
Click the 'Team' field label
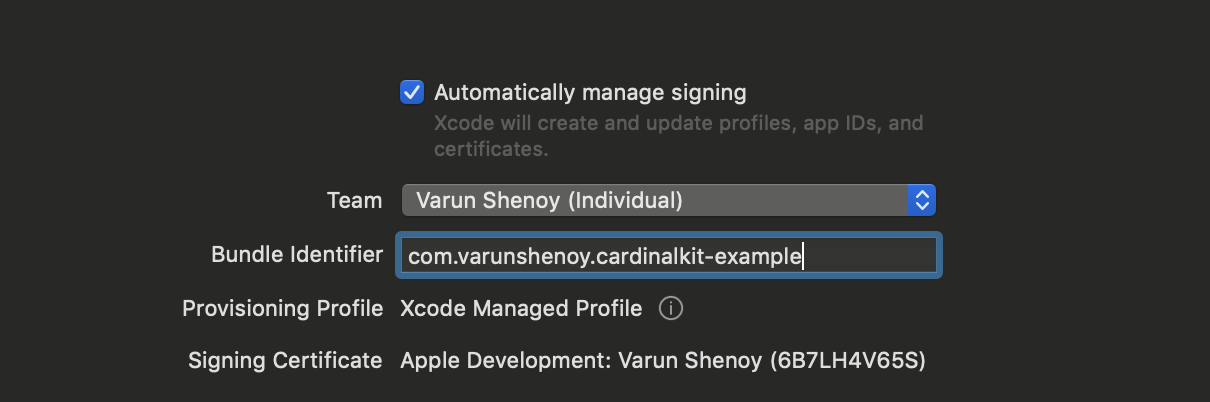[354, 200]
